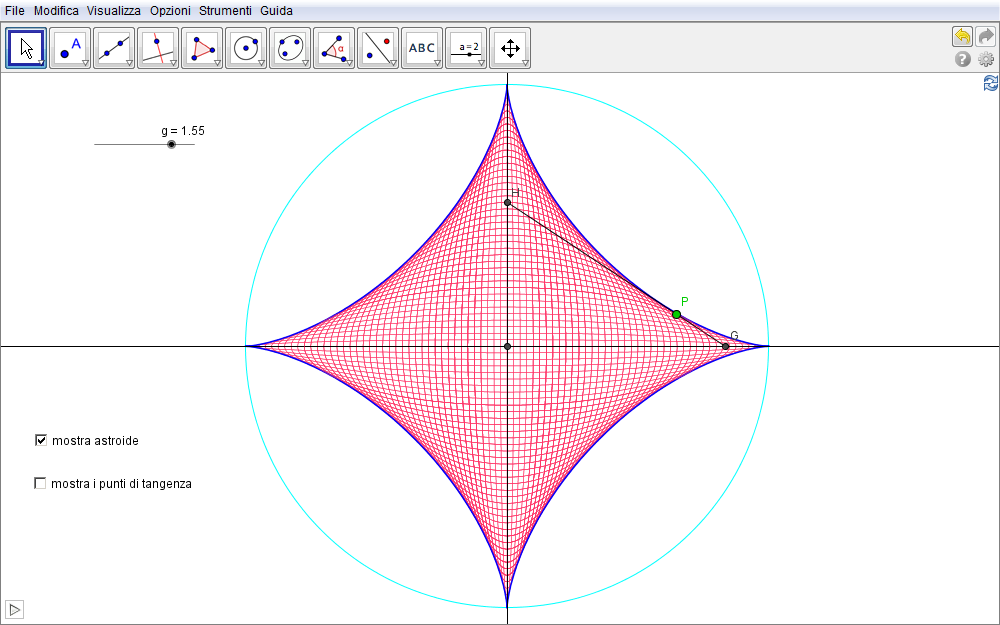Open the Reflect tool dropdown arrow

click(x=393, y=63)
